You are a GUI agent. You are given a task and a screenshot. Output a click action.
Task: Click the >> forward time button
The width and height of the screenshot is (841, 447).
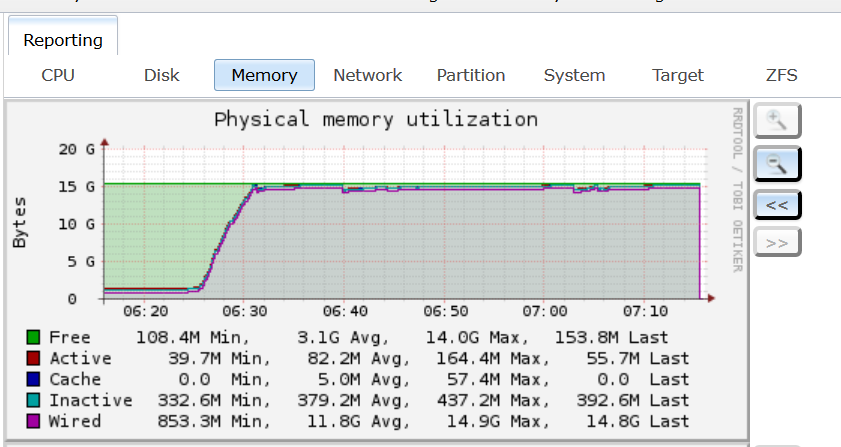777,241
